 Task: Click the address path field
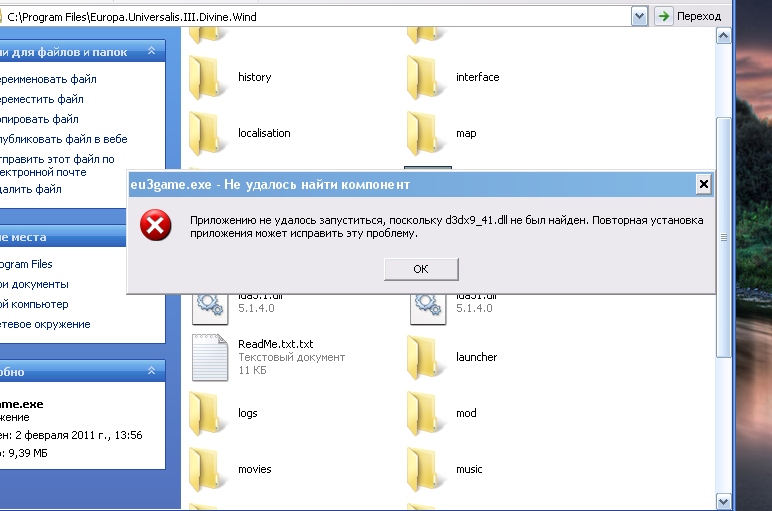(315, 17)
